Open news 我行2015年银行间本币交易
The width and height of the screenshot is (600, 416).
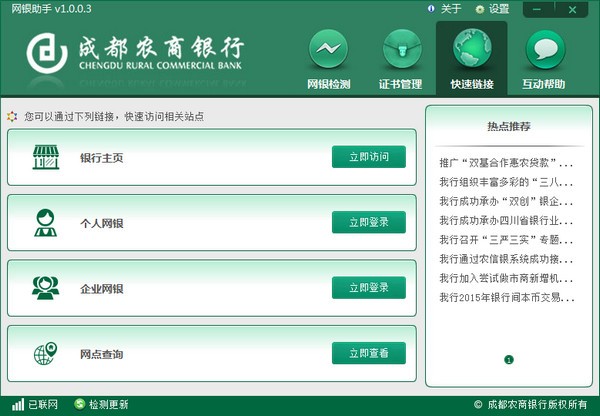coord(506,297)
